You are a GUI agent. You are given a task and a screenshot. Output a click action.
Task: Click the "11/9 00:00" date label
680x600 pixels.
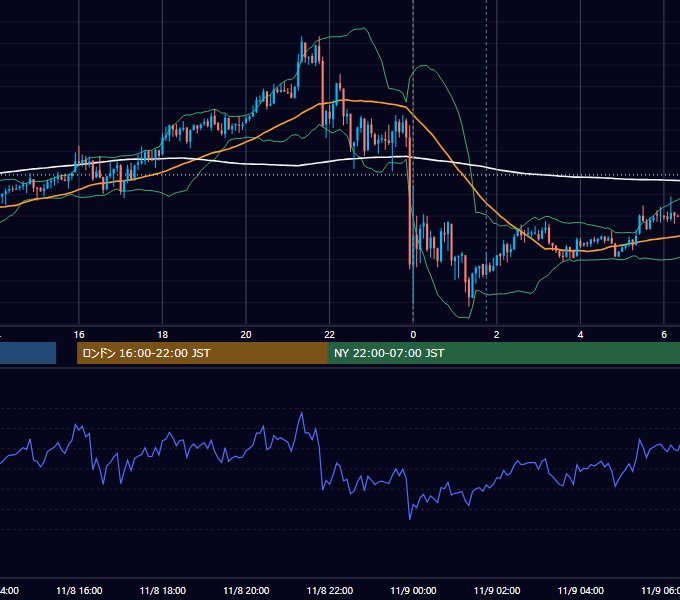click(413, 591)
